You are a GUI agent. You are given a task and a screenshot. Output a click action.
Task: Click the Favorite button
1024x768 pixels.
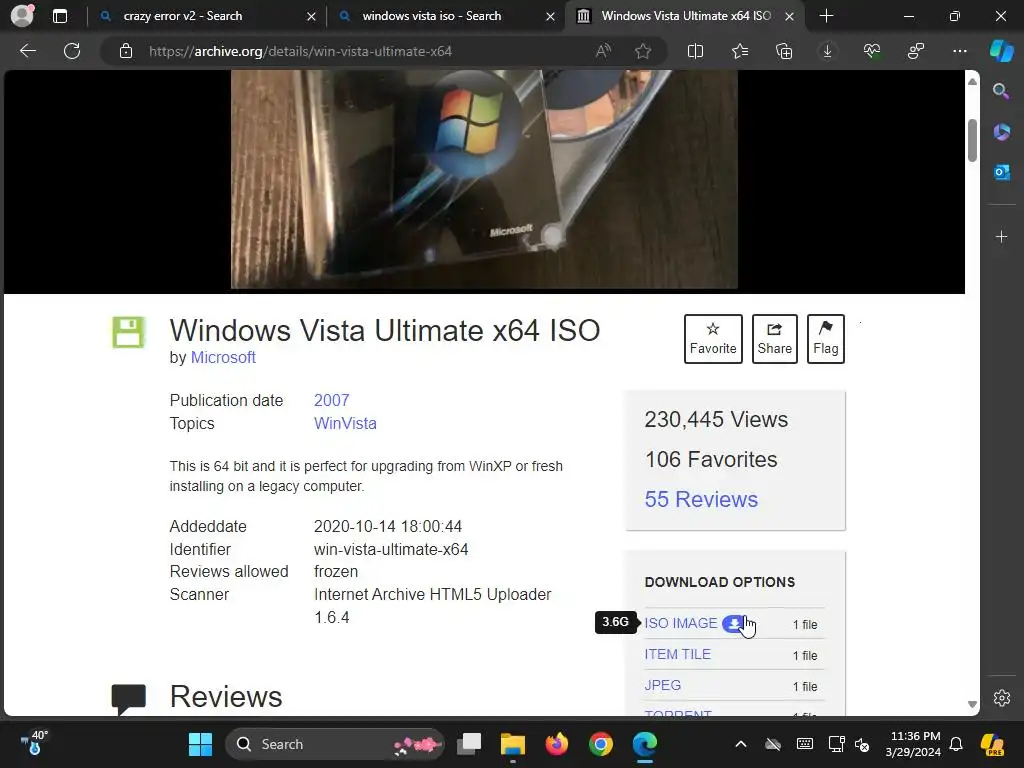pyautogui.click(x=713, y=339)
